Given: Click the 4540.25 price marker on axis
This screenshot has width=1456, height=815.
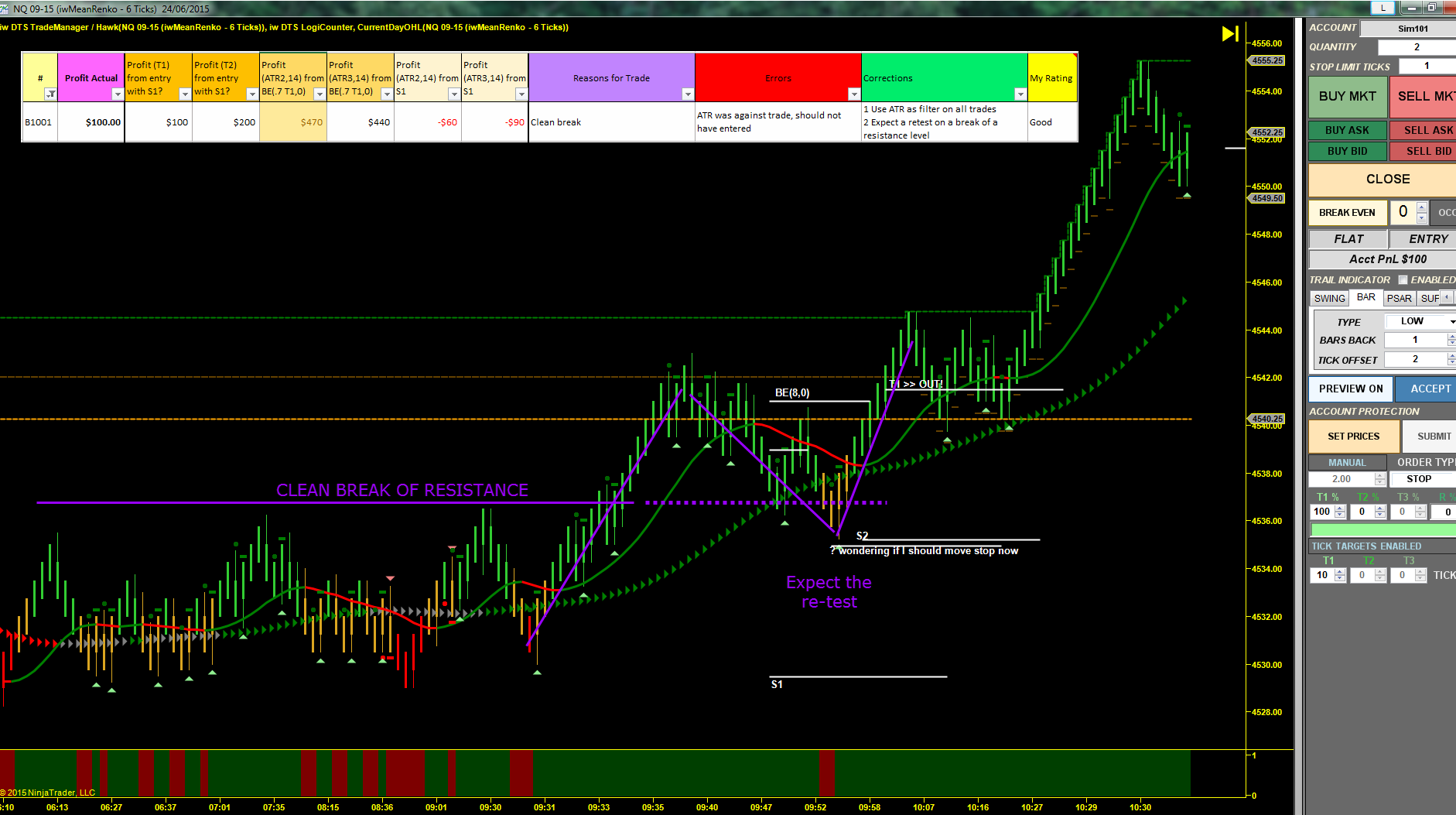Looking at the screenshot, I should (x=1267, y=419).
